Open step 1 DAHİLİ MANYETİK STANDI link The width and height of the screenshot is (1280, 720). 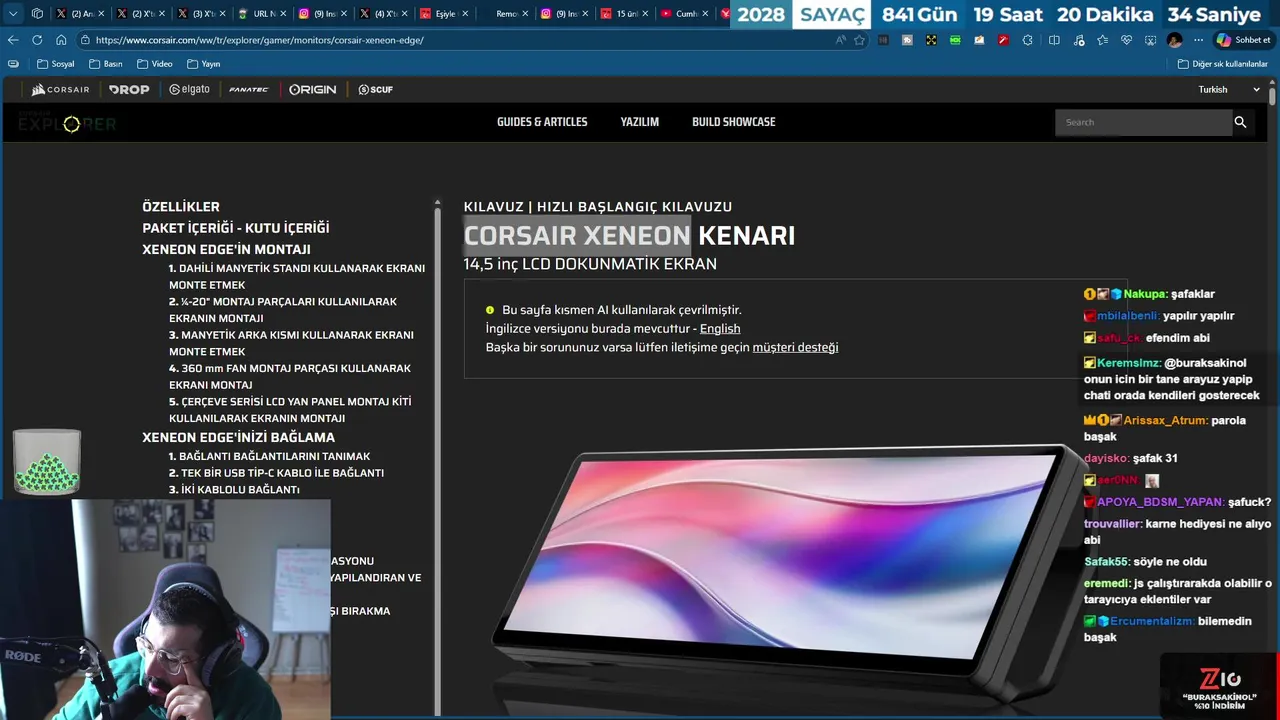(x=297, y=276)
